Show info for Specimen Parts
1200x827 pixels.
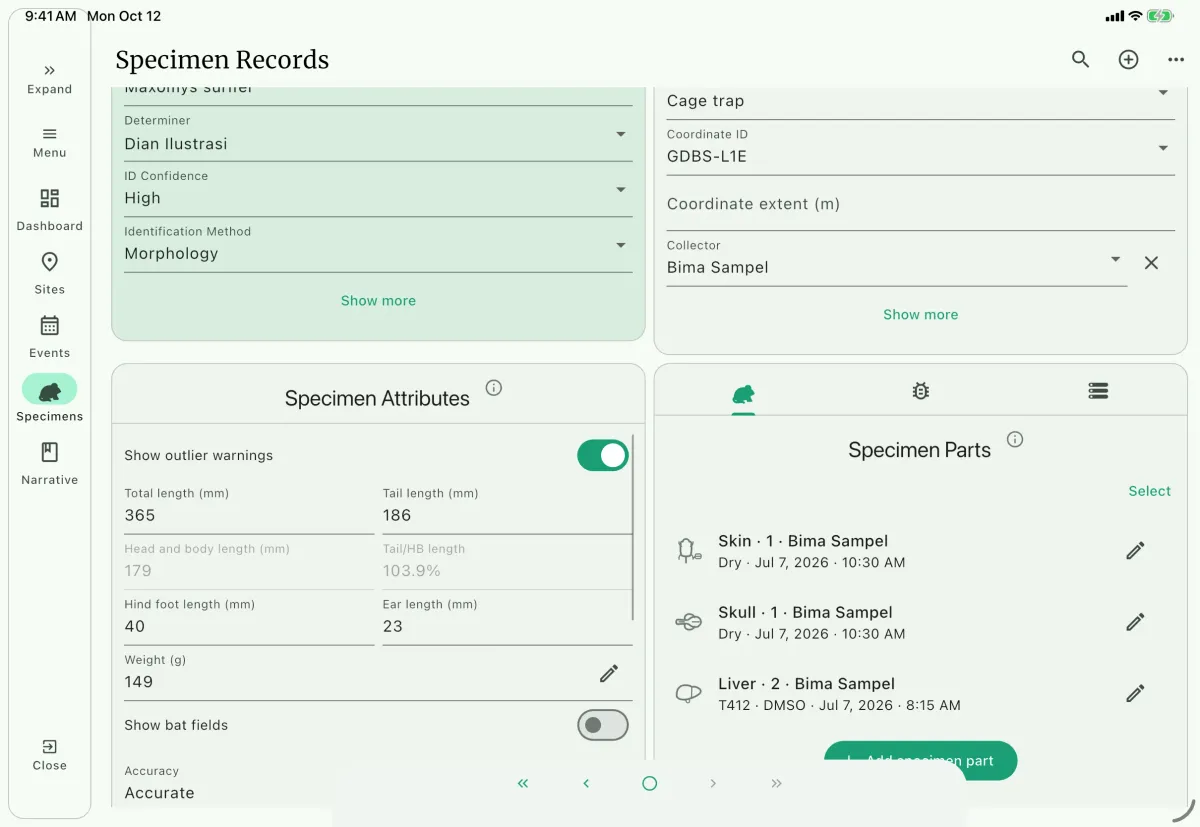[1015, 439]
